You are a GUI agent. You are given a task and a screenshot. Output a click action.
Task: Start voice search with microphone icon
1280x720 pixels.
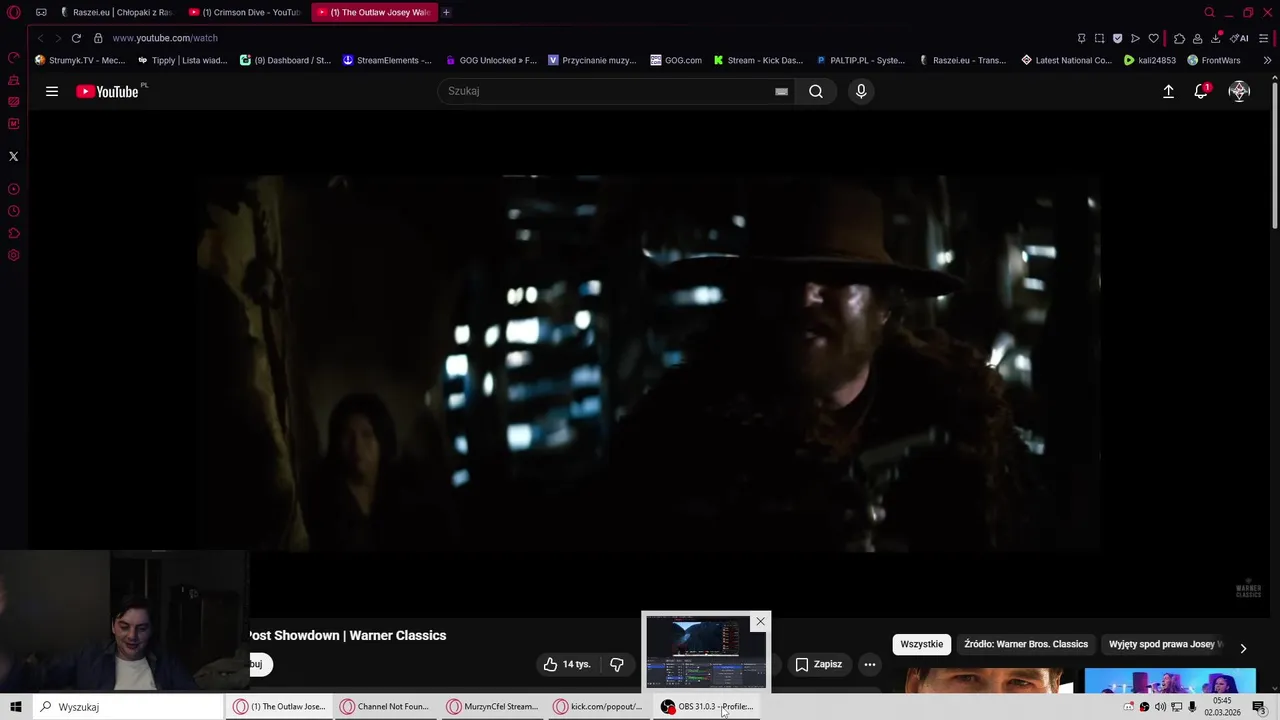(861, 91)
